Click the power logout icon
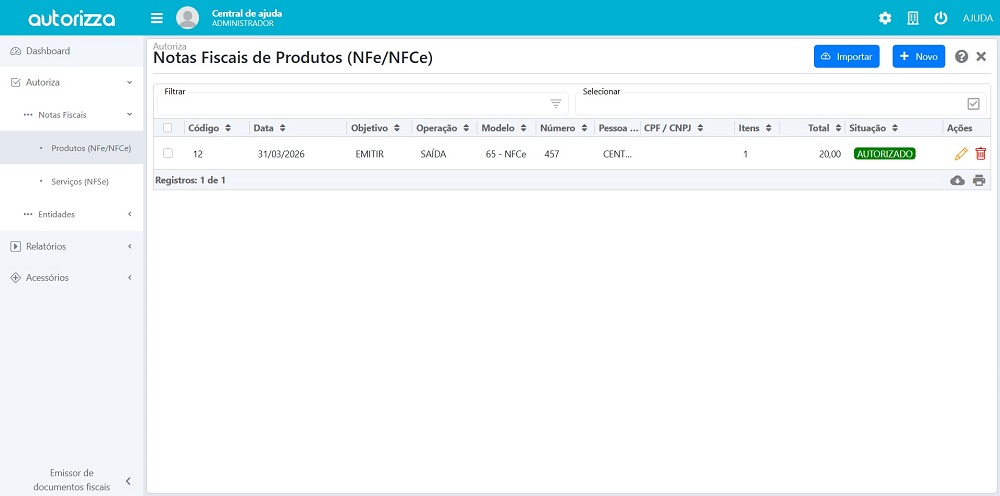Viewport: 1000px width, 496px height. 940,18
